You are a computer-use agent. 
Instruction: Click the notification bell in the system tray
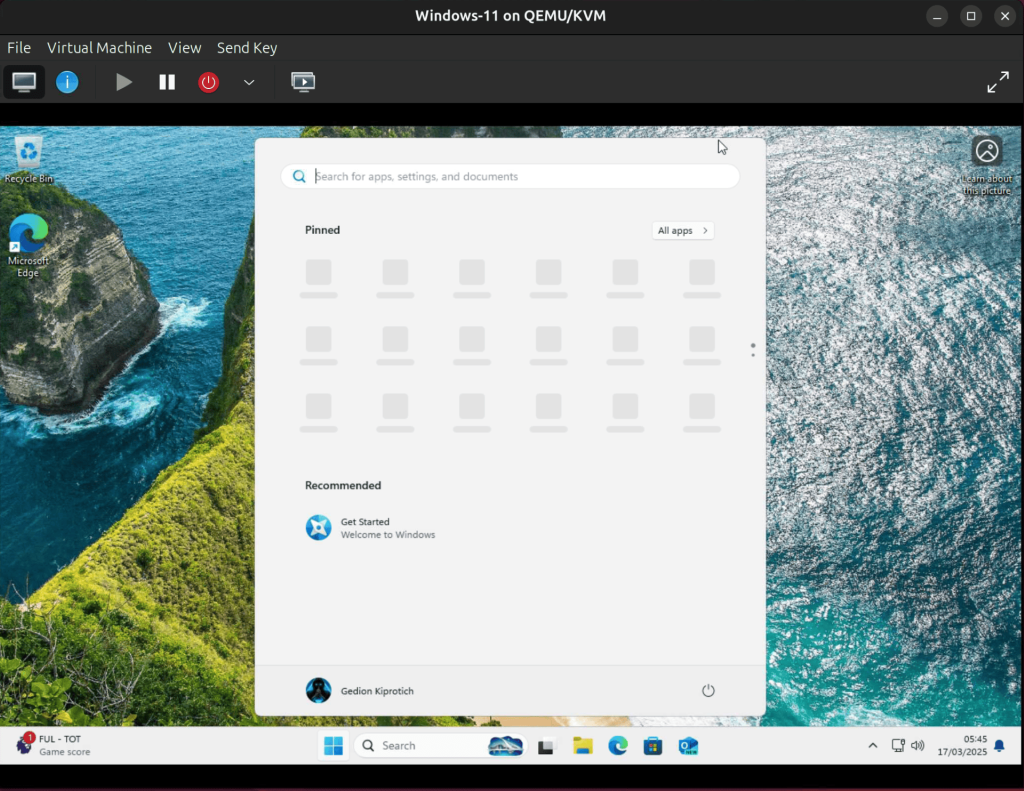click(998, 745)
